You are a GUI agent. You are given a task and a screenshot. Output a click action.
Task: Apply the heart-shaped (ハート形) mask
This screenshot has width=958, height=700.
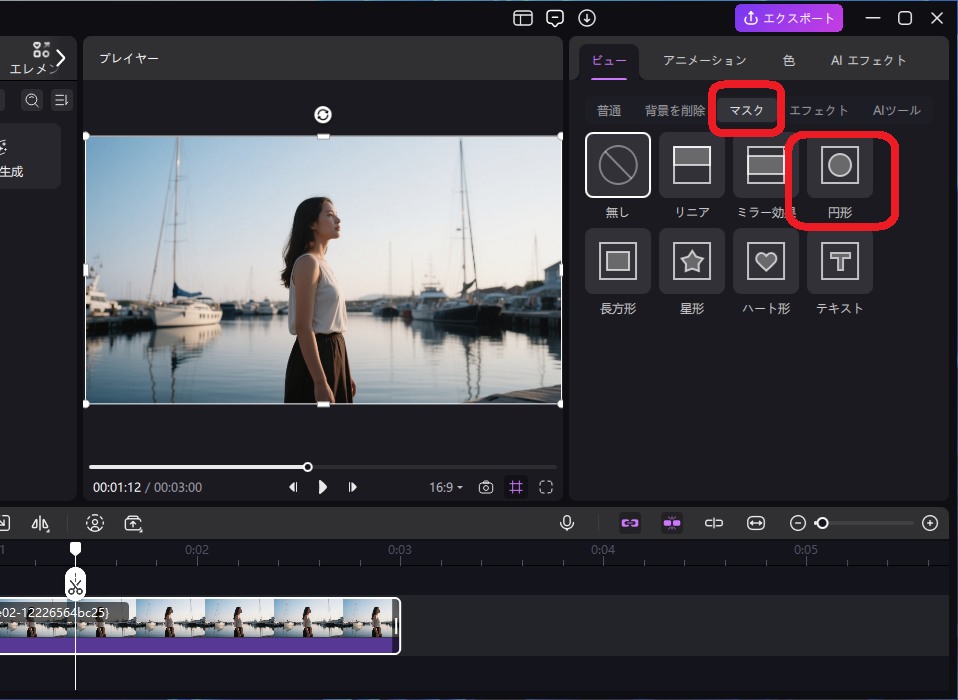point(766,262)
